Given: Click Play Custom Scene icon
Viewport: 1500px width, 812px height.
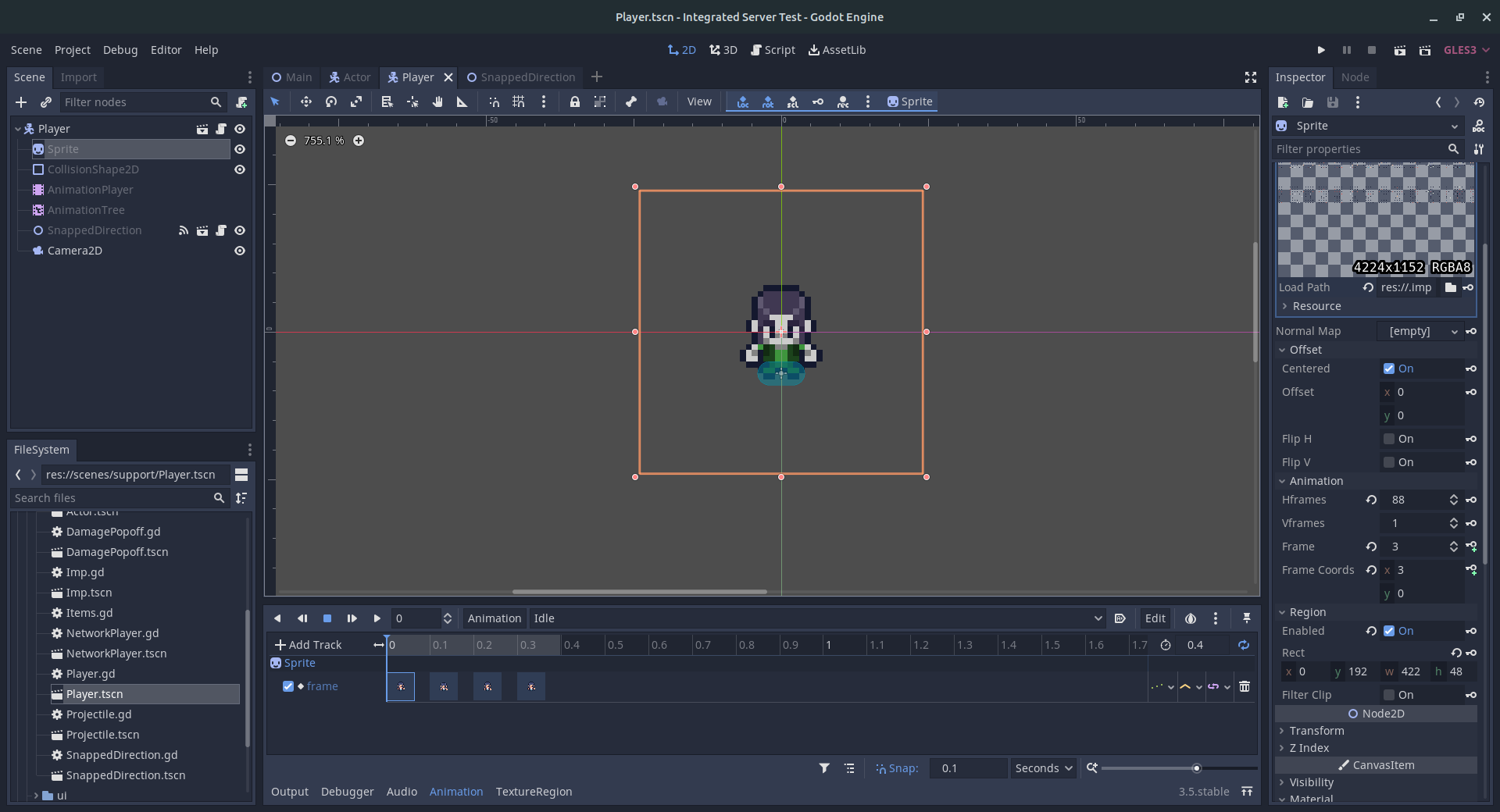Looking at the screenshot, I should point(1425,50).
